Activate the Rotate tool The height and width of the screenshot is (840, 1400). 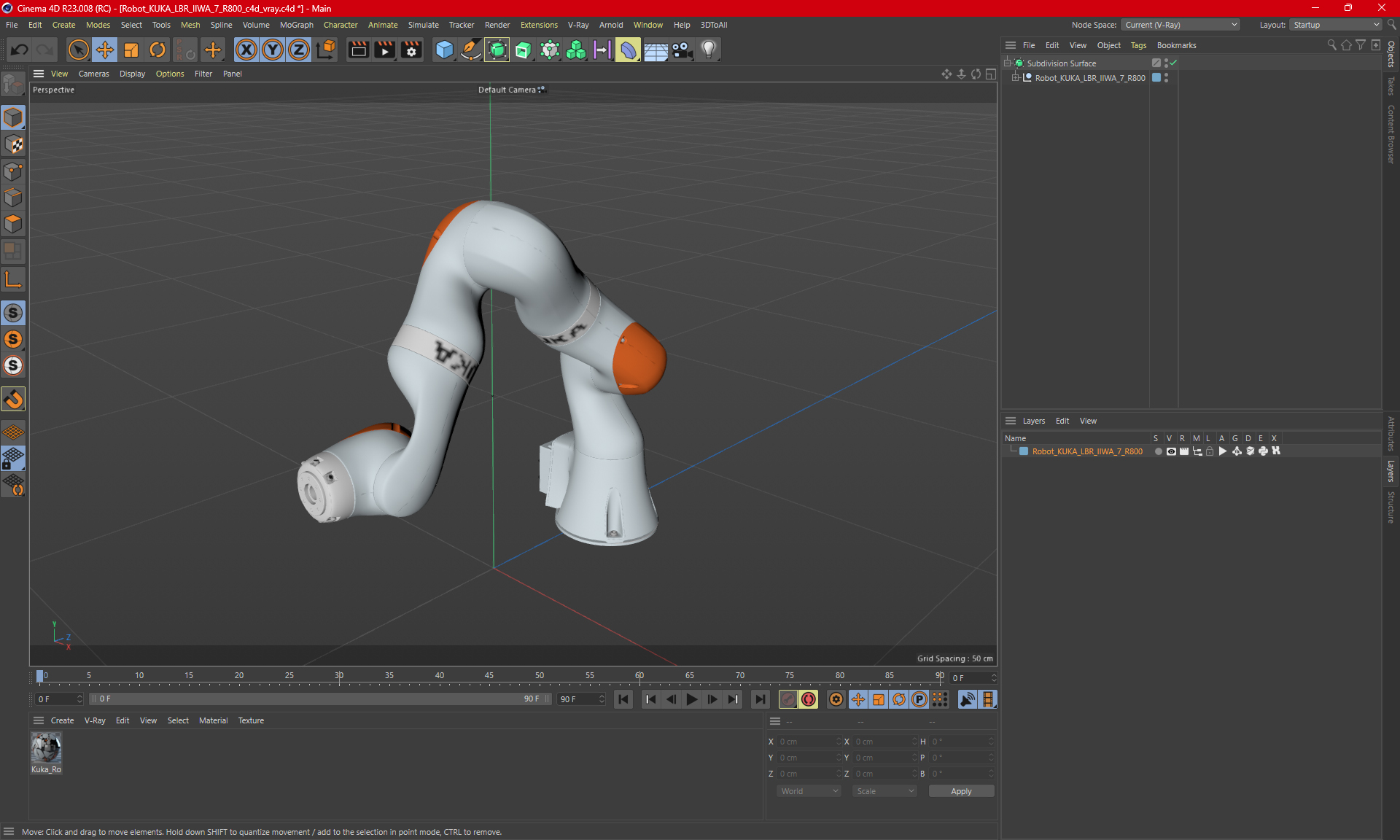[x=157, y=50]
